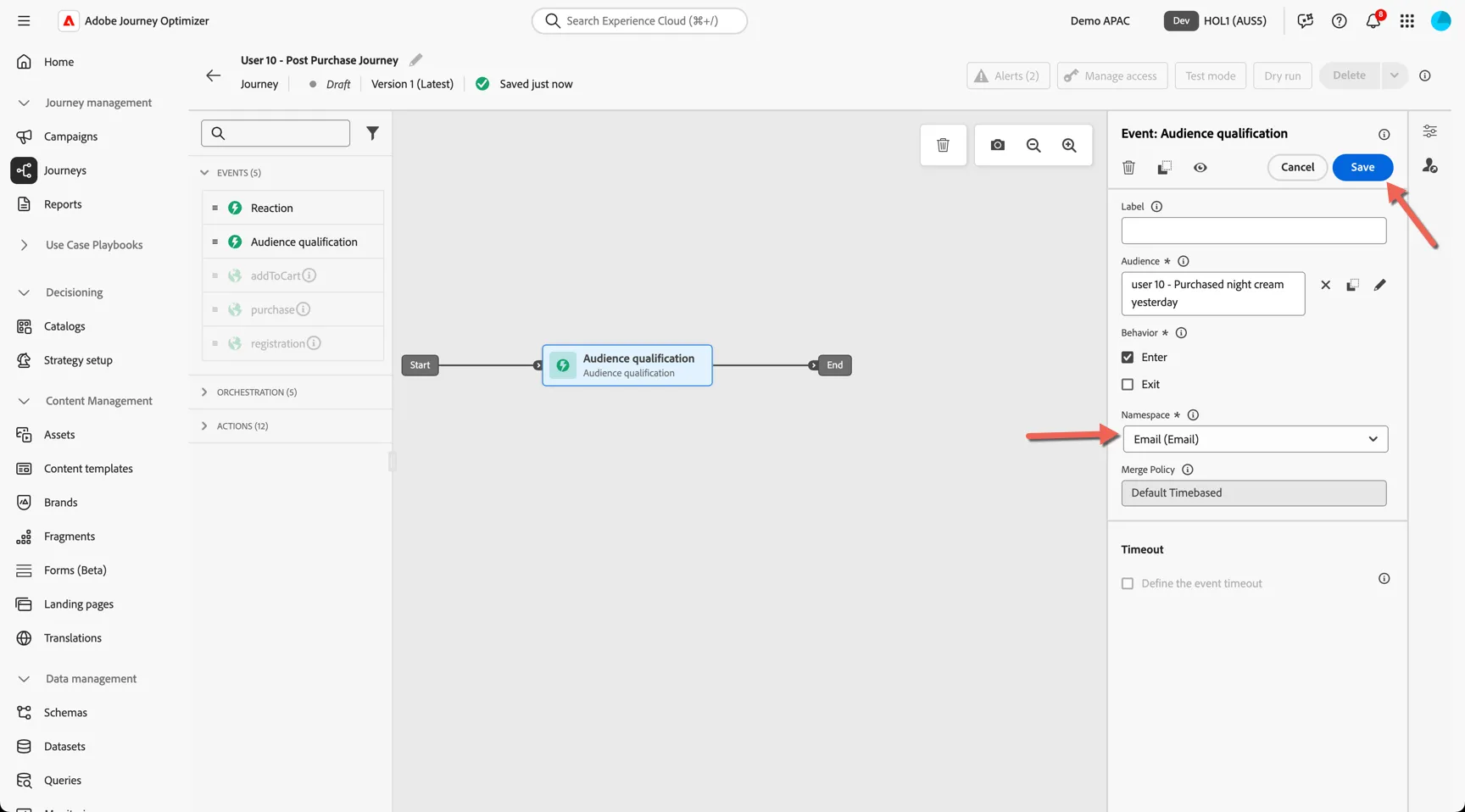Viewport: 1465px width, 812px height.
Task: Open notifications bell icon
Action: point(1373,20)
